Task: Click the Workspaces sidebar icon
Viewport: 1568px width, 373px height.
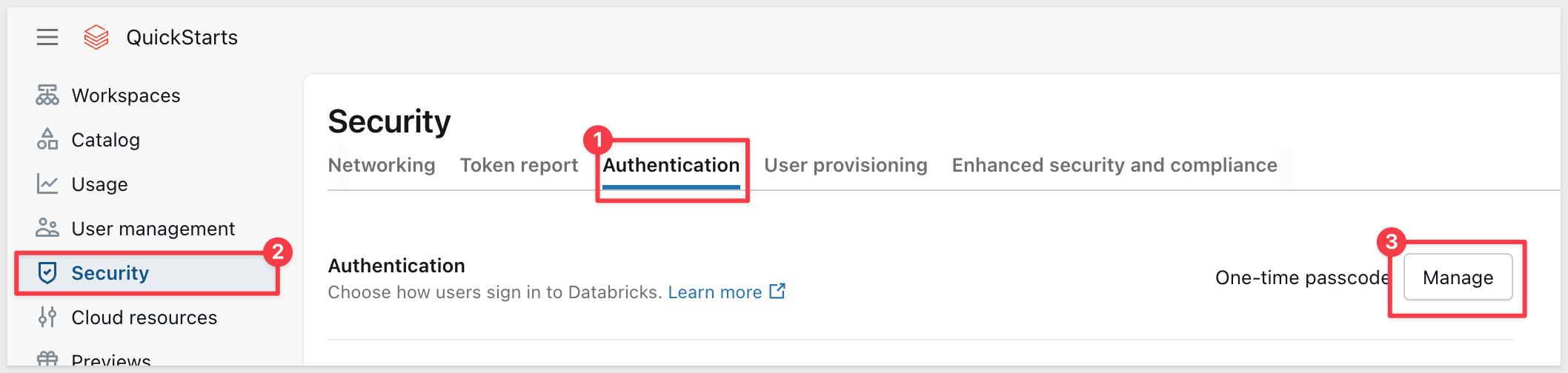Action: click(x=47, y=95)
